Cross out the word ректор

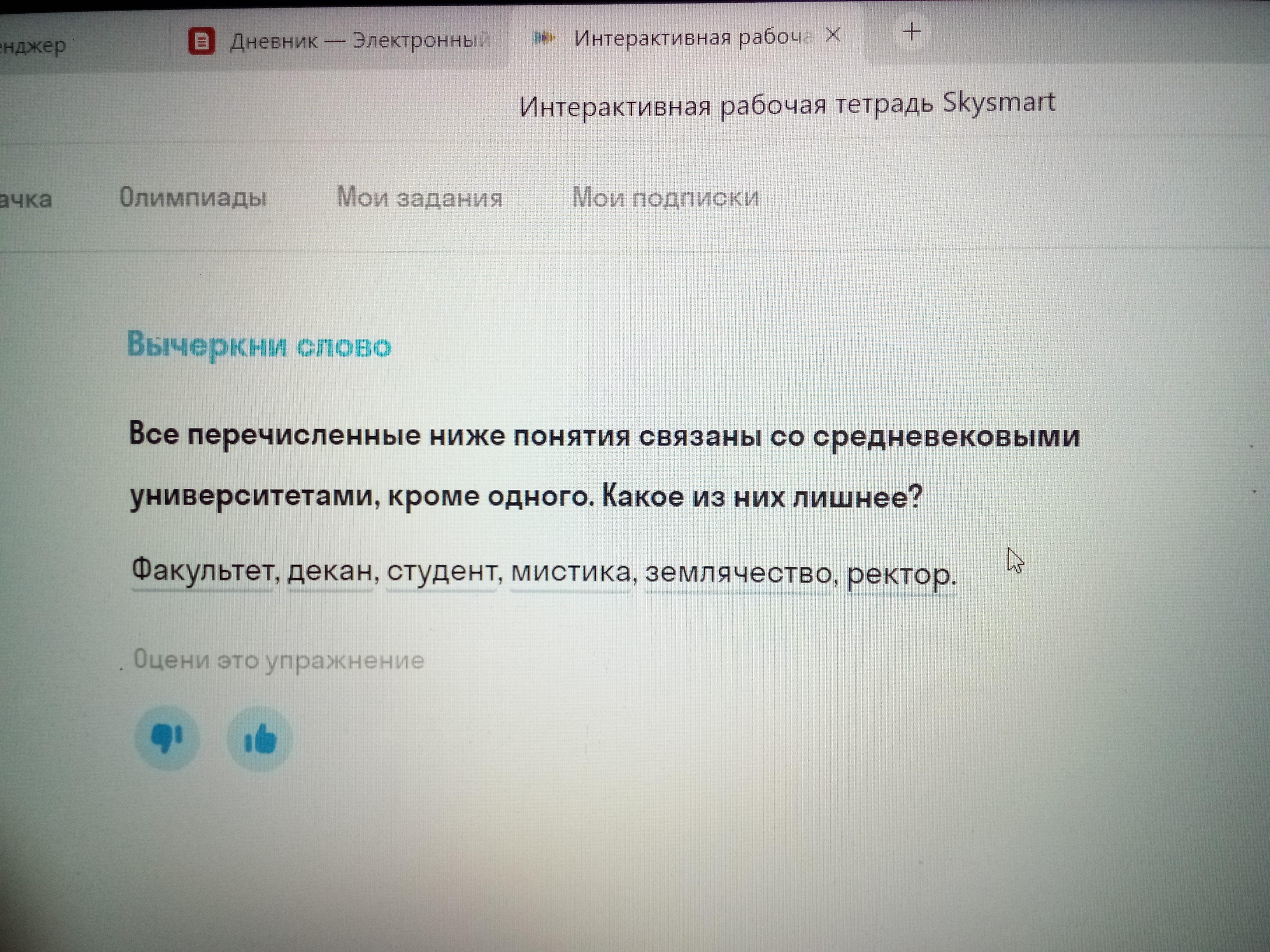click(x=900, y=574)
